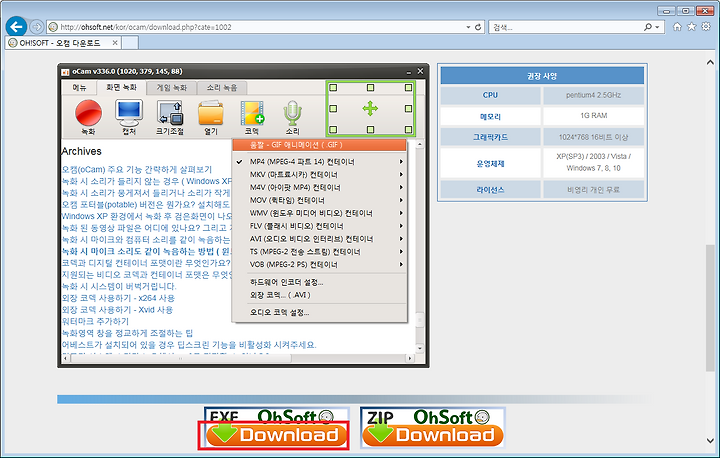Open the browser home icon
This screenshot has height=458, width=720.
(x=677, y=27)
